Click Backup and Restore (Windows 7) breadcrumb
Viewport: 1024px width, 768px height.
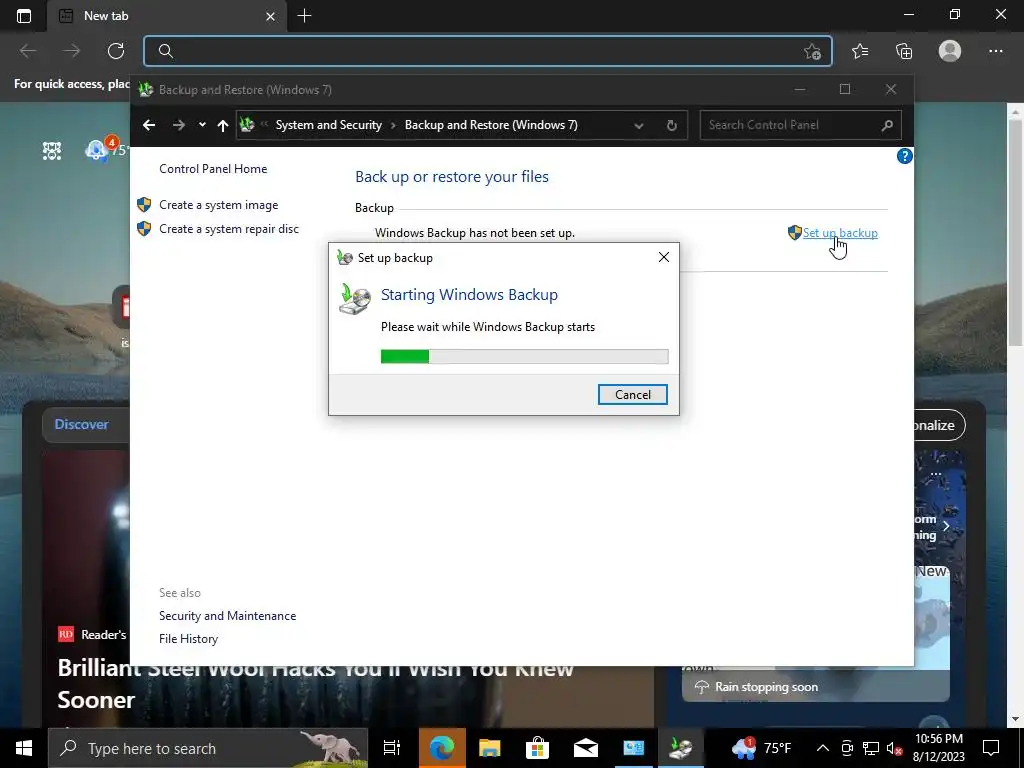pos(491,125)
